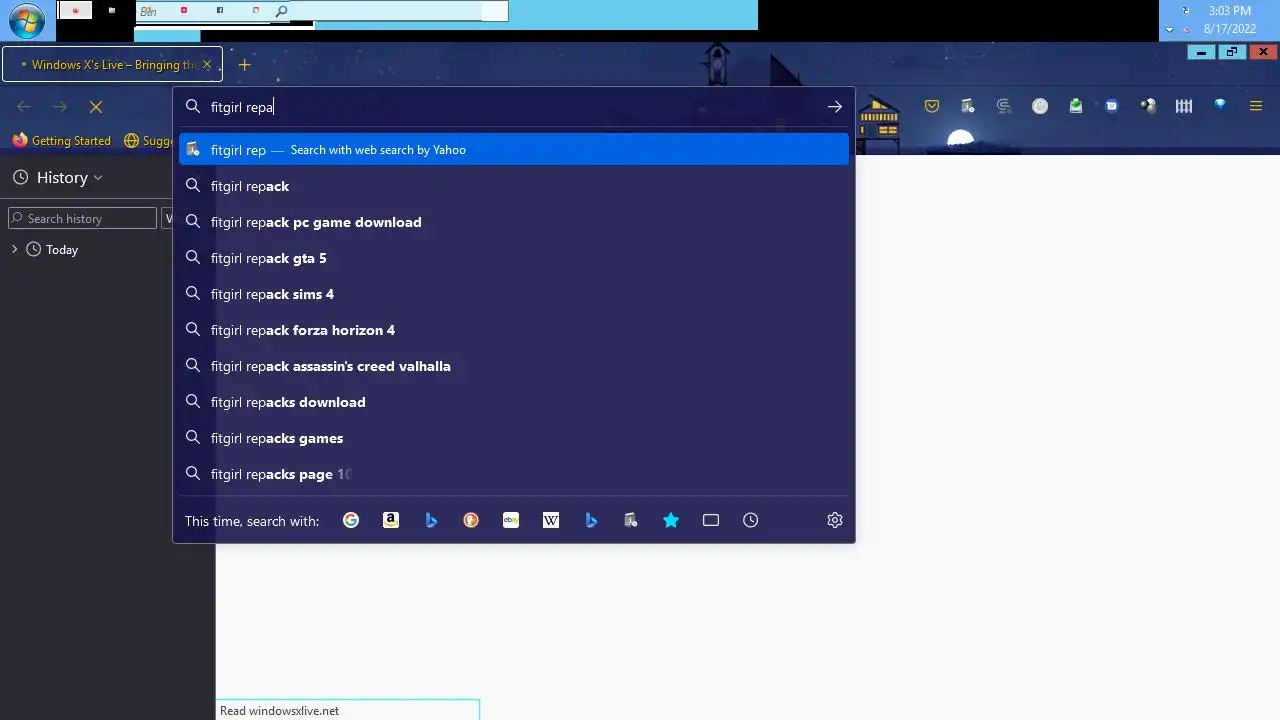This screenshot has width=1280, height=720.
Task: Click the go arrow in the address bar
Action: [835, 107]
